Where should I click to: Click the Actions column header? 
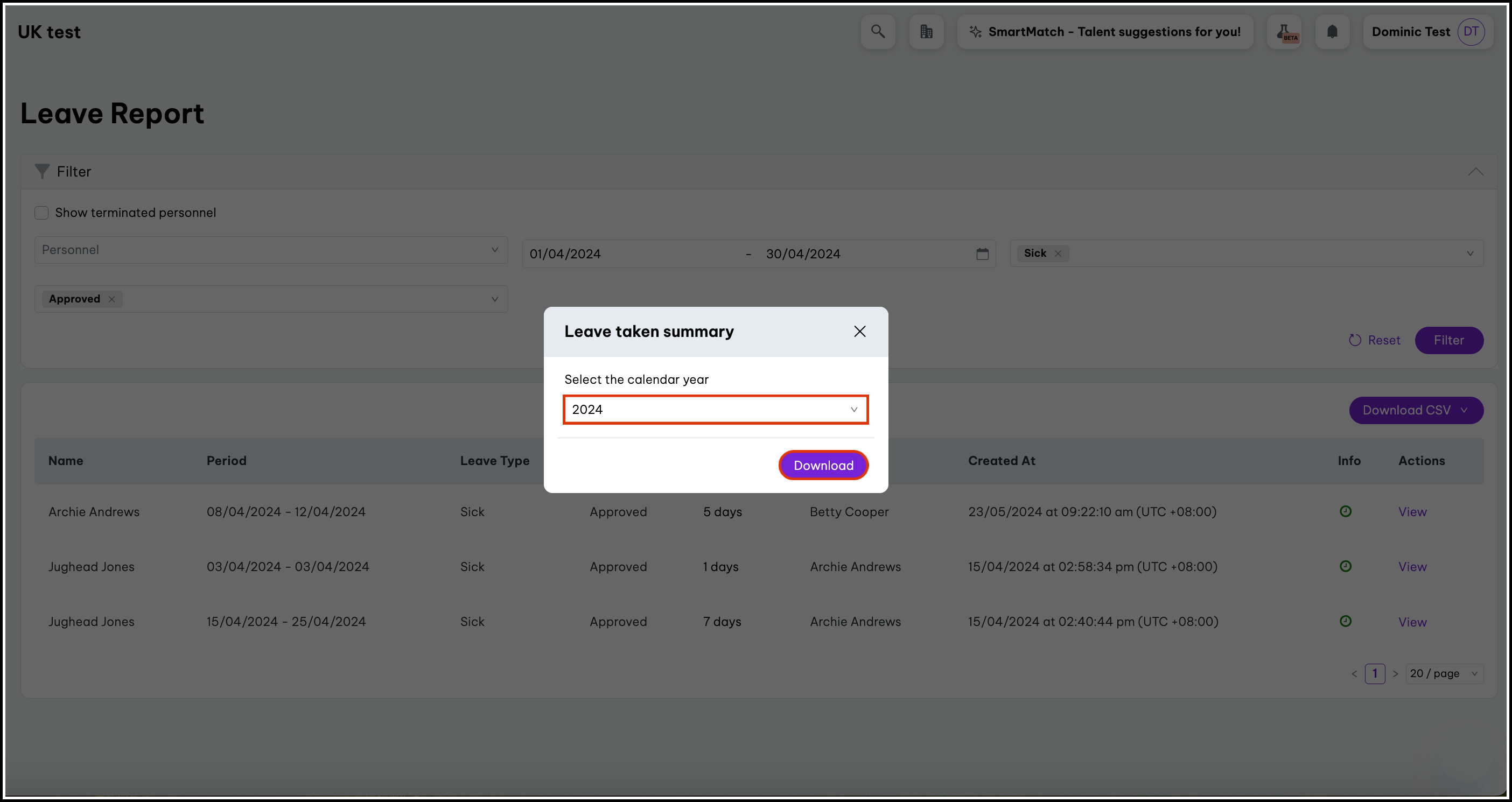[1421, 461]
